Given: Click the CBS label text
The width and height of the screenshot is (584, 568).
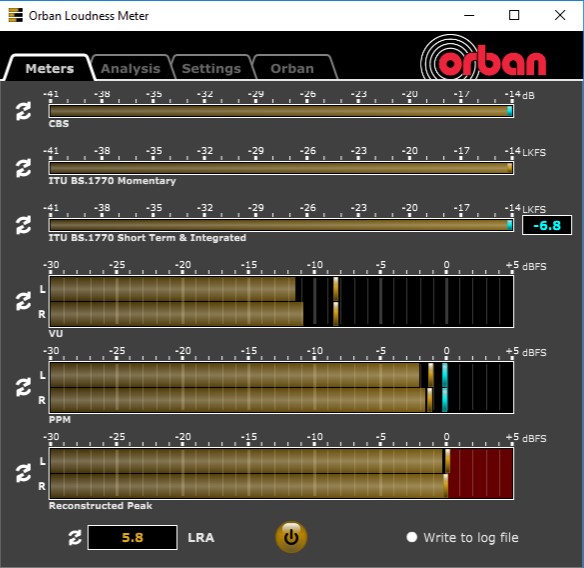Looking at the screenshot, I should (x=59, y=124).
